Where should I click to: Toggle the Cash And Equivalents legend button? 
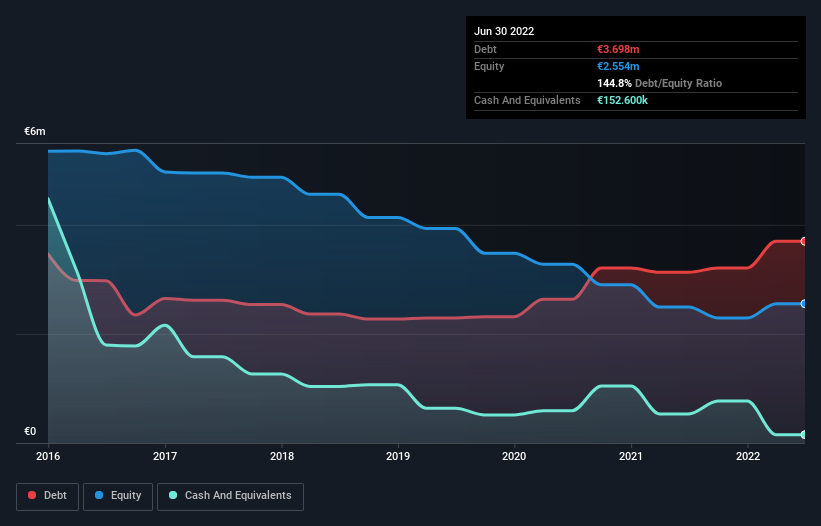pos(230,496)
